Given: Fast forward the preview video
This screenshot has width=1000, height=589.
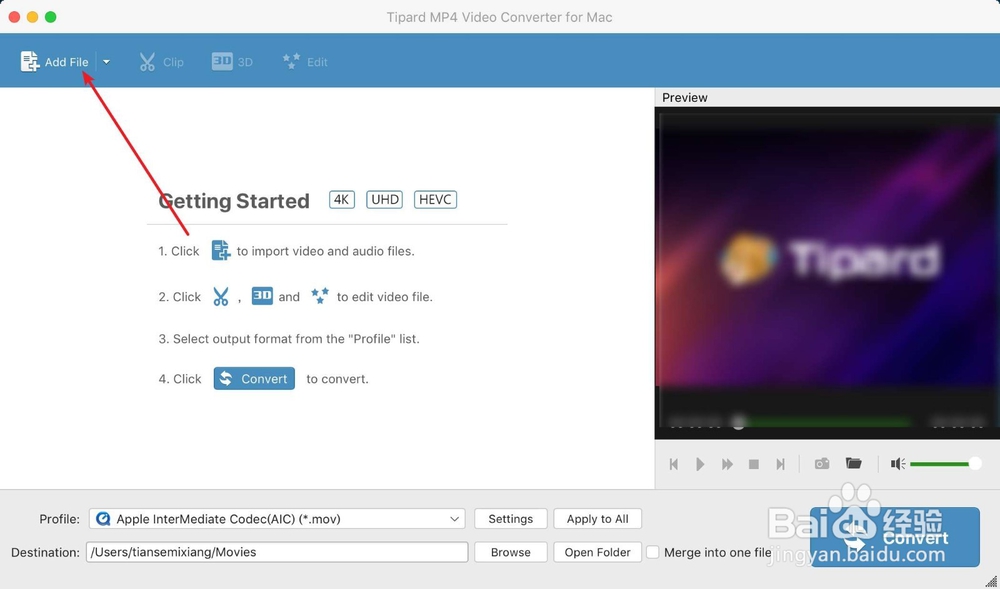Looking at the screenshot, I should [727, 464].
